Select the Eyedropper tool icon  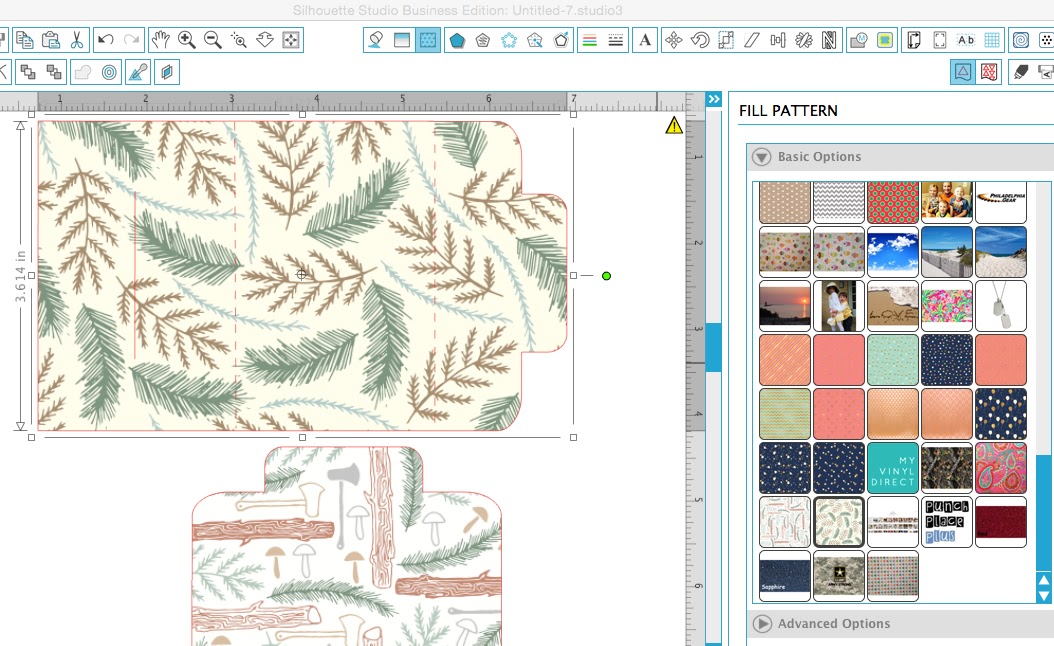[x=138, y=72]
